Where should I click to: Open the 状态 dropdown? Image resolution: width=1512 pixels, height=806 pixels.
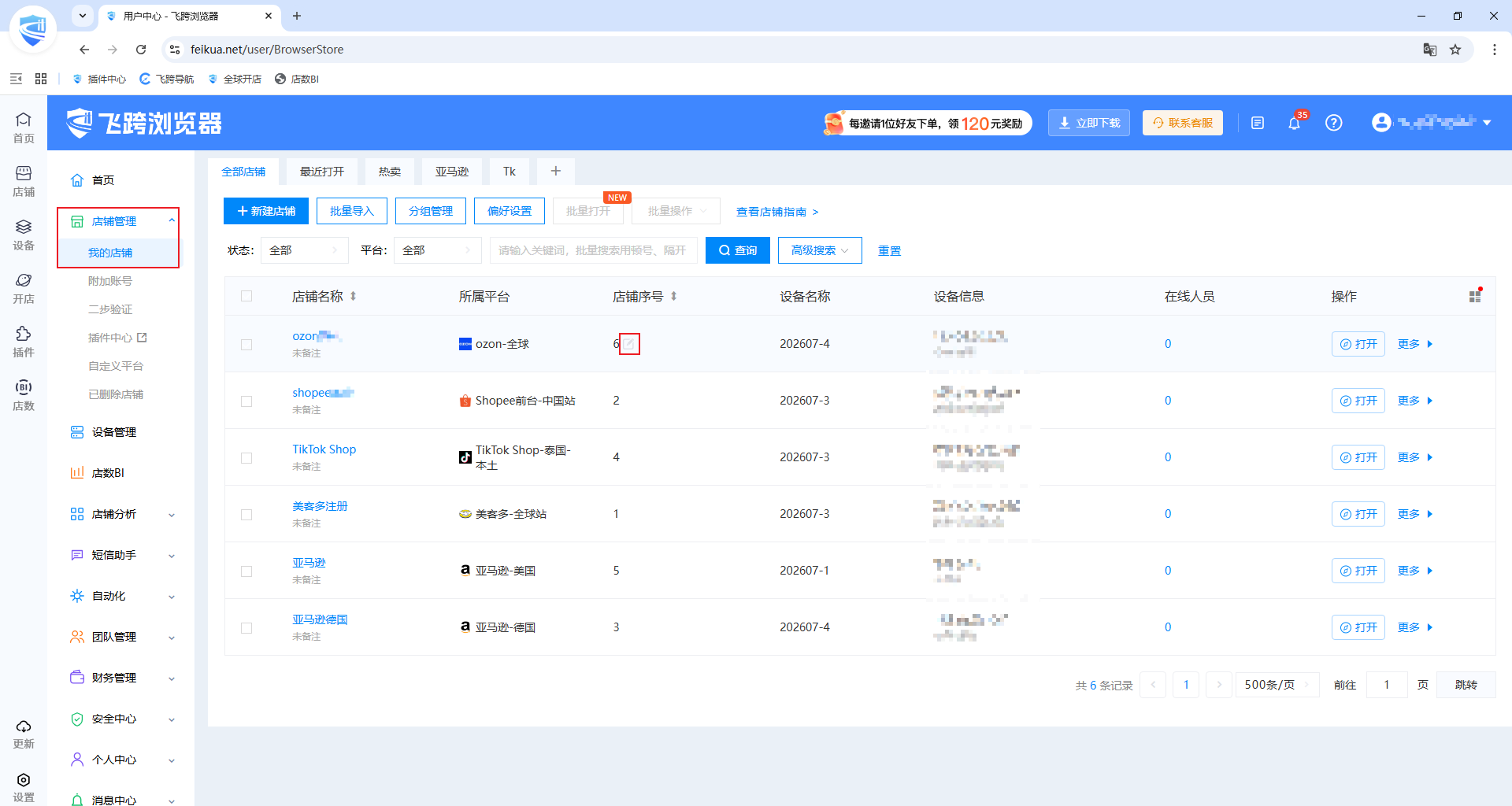pos(304,250)
